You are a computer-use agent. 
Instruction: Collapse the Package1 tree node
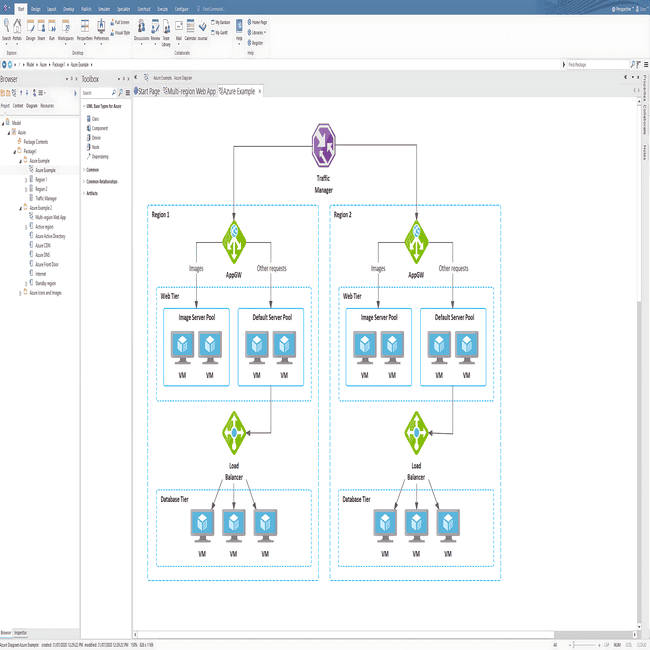point(15,152)
